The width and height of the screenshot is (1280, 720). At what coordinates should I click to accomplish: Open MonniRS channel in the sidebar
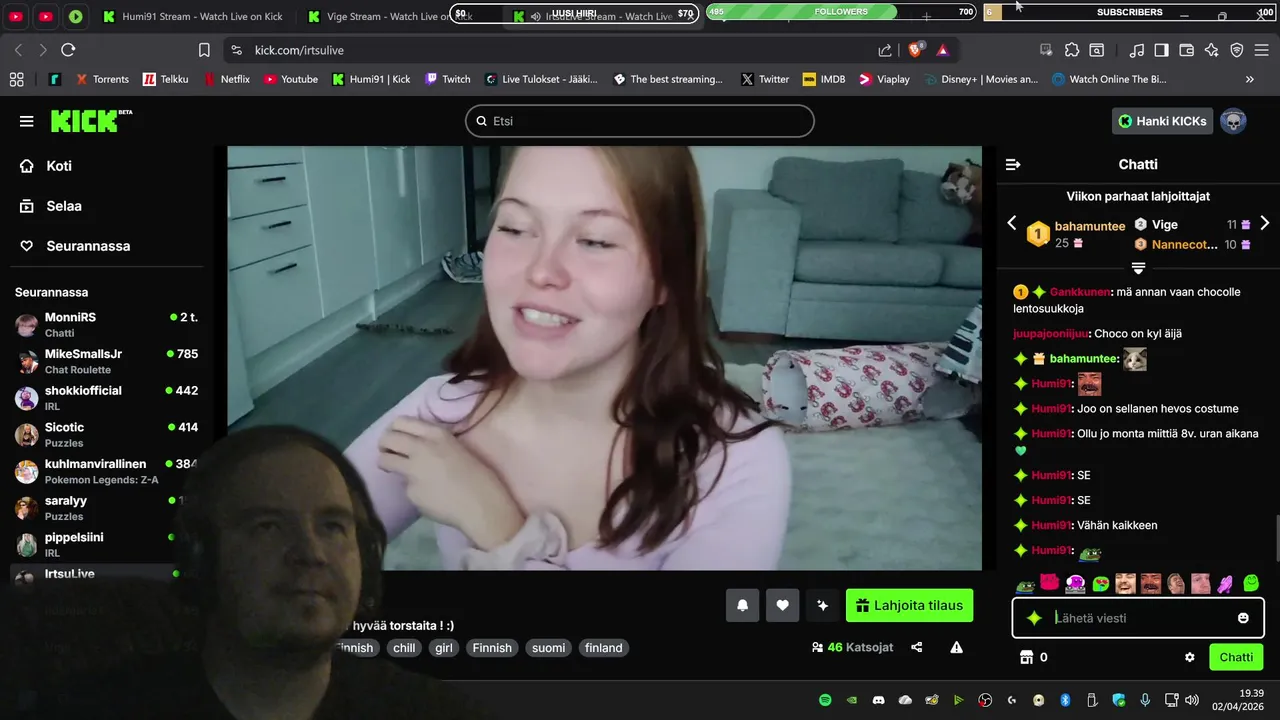[106, 324]
